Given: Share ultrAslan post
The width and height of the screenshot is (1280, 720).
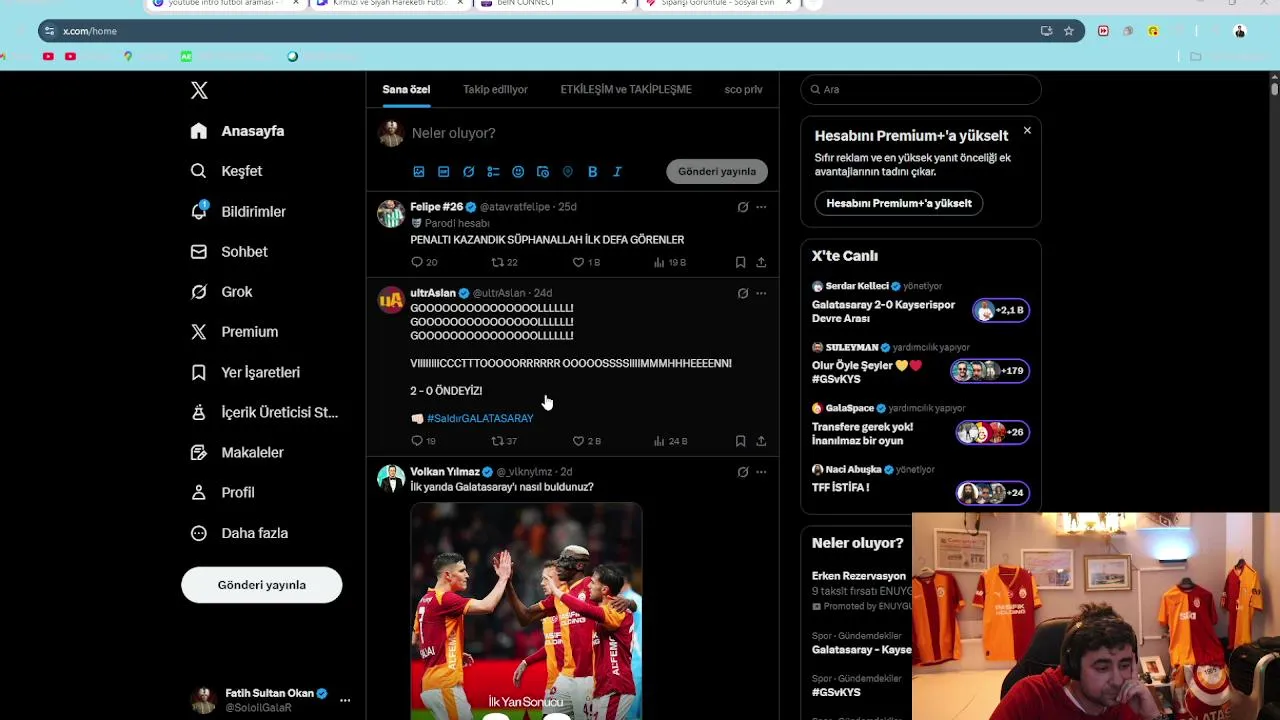Looking at the screenshot, I should click(761, 441).
